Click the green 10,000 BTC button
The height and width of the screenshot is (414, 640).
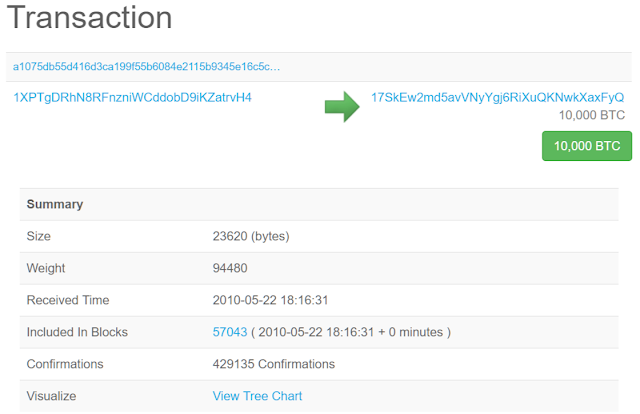point(587,146)
